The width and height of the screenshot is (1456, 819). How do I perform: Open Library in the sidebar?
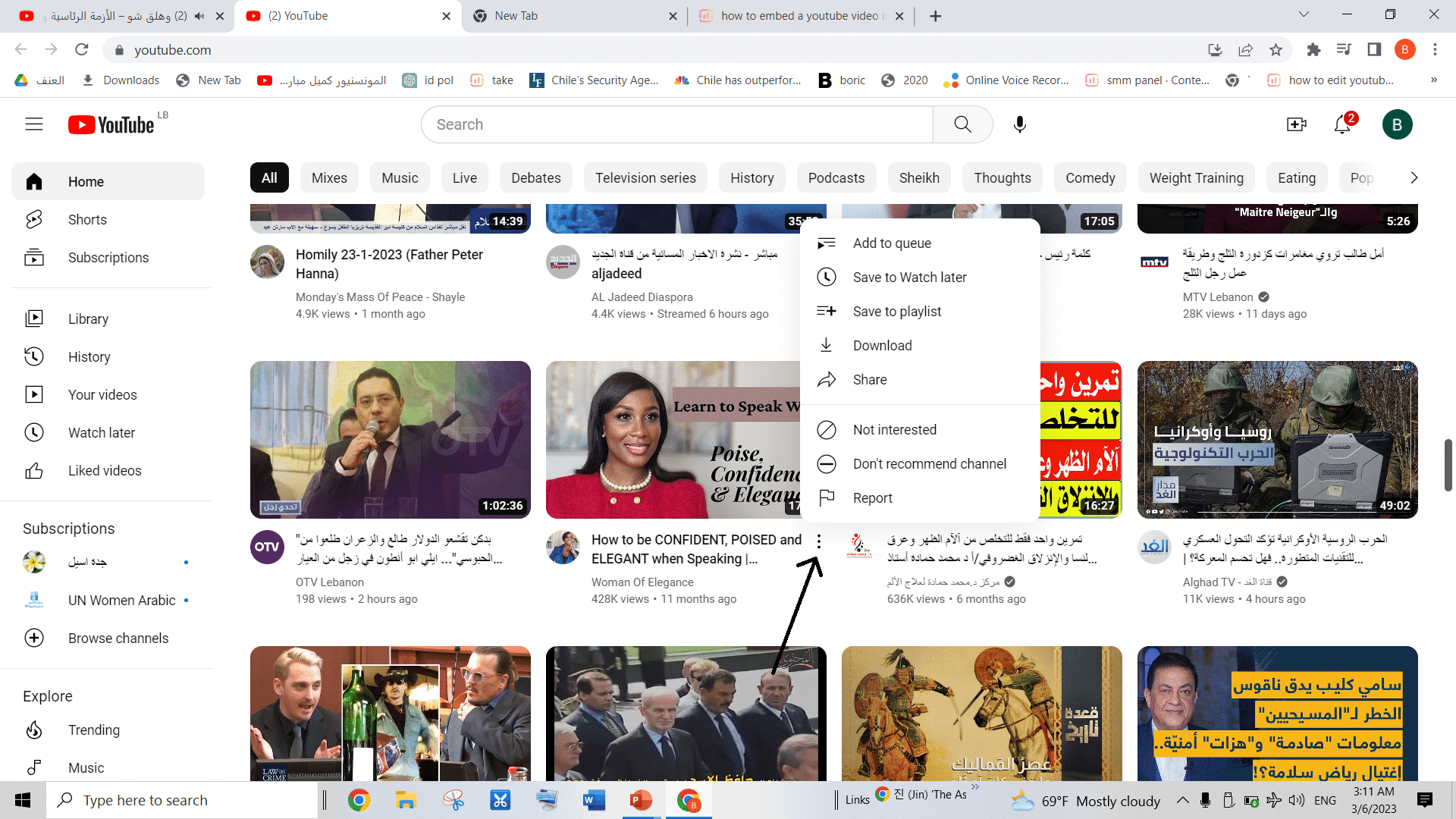pos(108,319)
